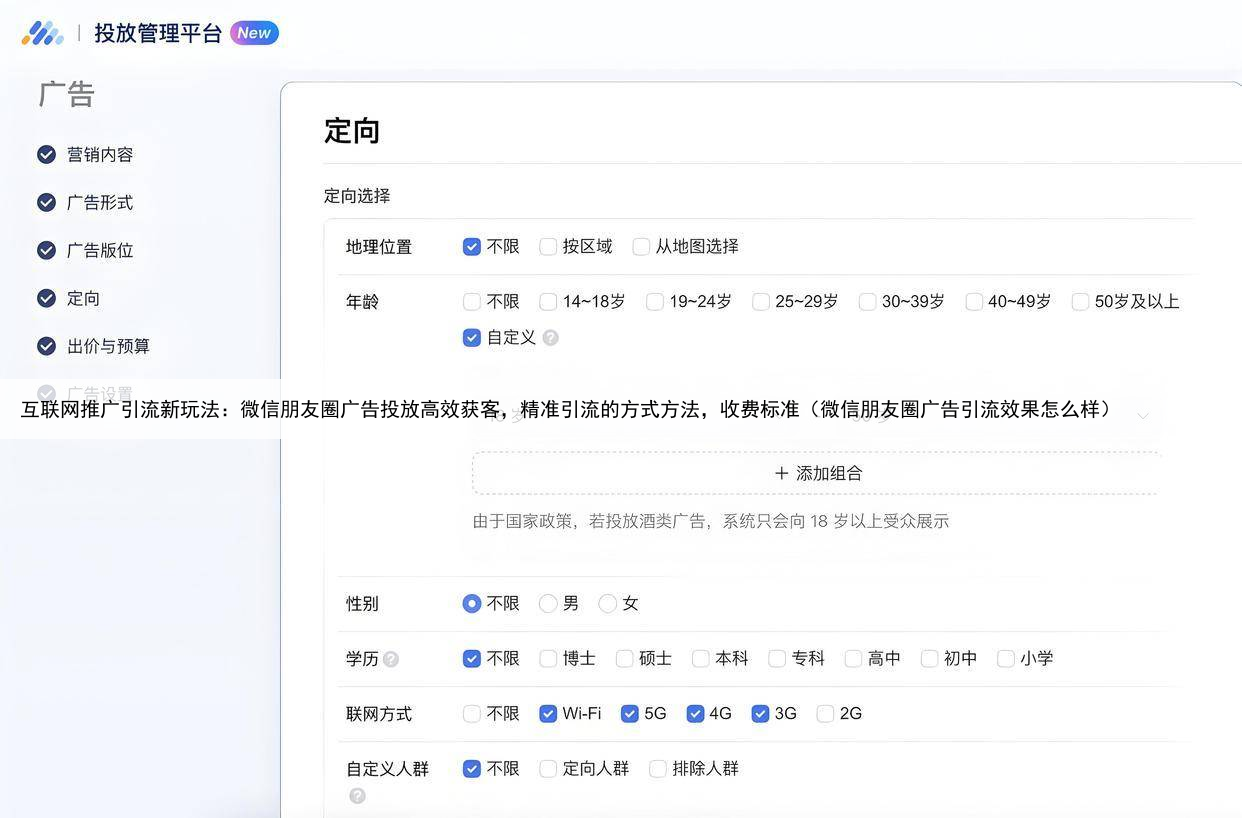Screen dimensions: 1242x818
Task: Click the checkmark icon beside 出价与预算
Action: click(x=46, y=346)
